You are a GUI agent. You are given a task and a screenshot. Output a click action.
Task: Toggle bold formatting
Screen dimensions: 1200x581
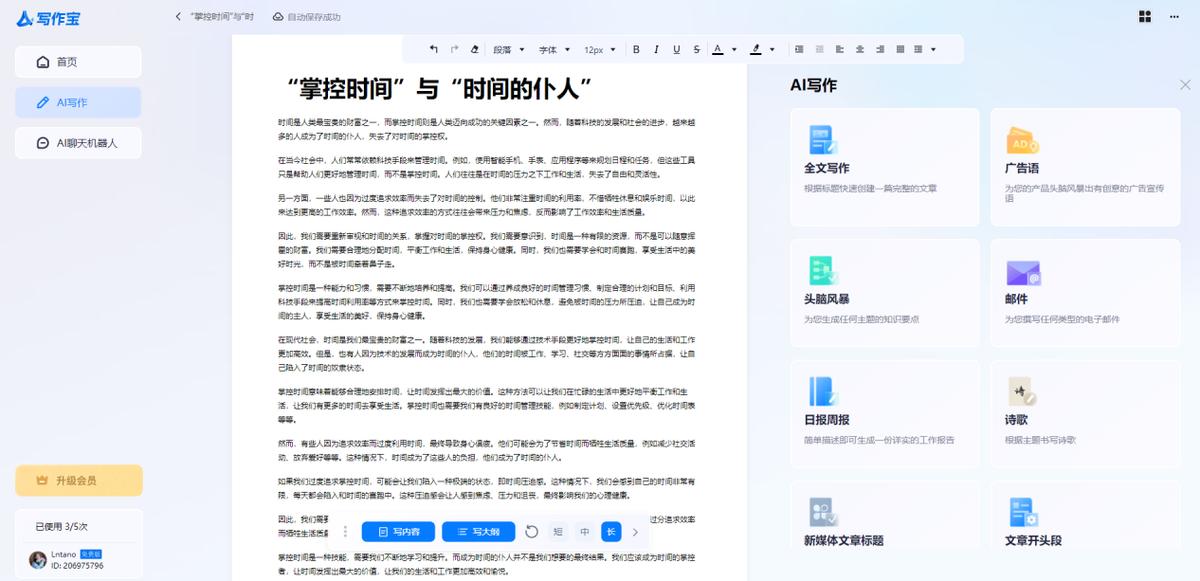636,49
